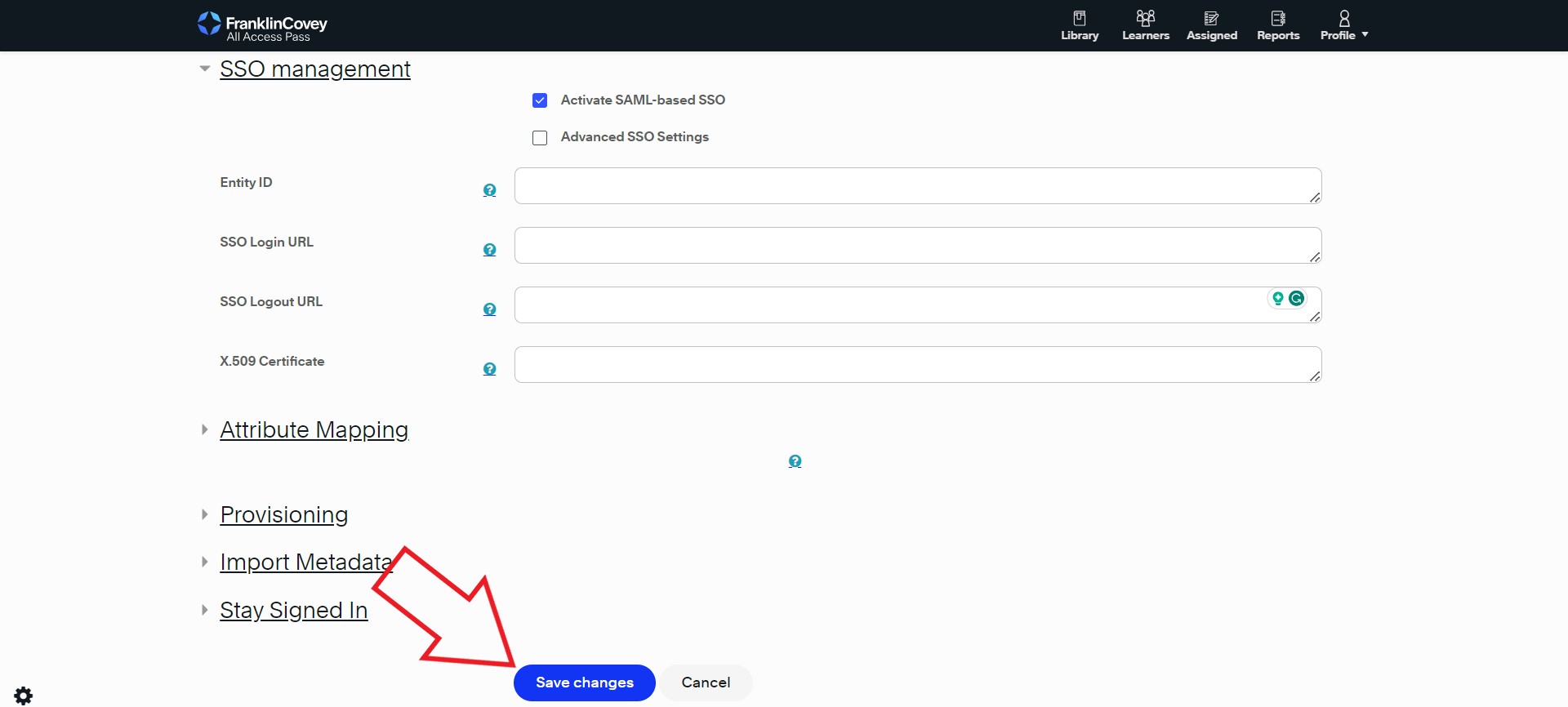Click the help icon beside SSO Logout URL
Viewport: 1568px width, 707px height.
click(x=489, y=309)
